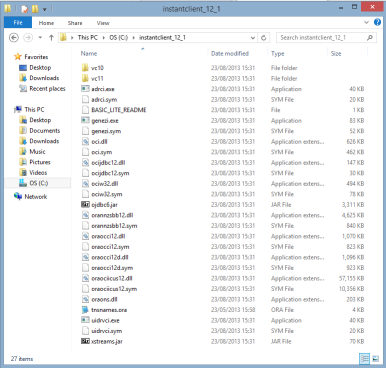Select the oci.dll file icon
The width and height of the screenshot is (386, 368).
85,141
